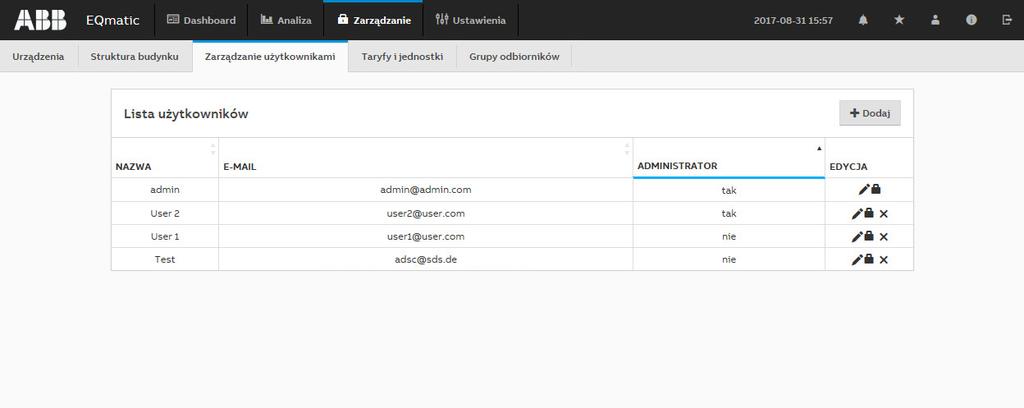The height and width of the screenshot is (408, 1024).
Task: Select Zarządzanie użytkownikami tab
Action: (270, 57)
